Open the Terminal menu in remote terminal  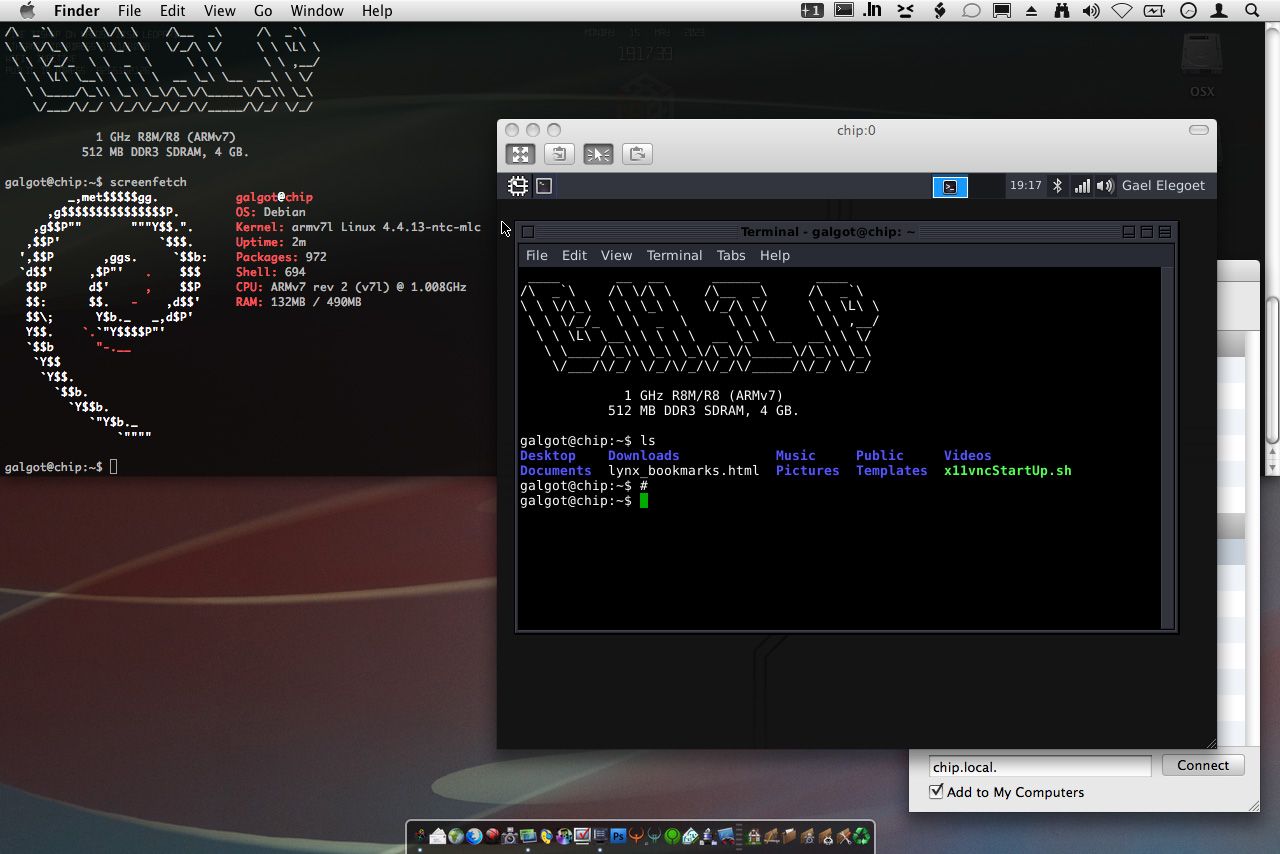[x=674, y=255]
